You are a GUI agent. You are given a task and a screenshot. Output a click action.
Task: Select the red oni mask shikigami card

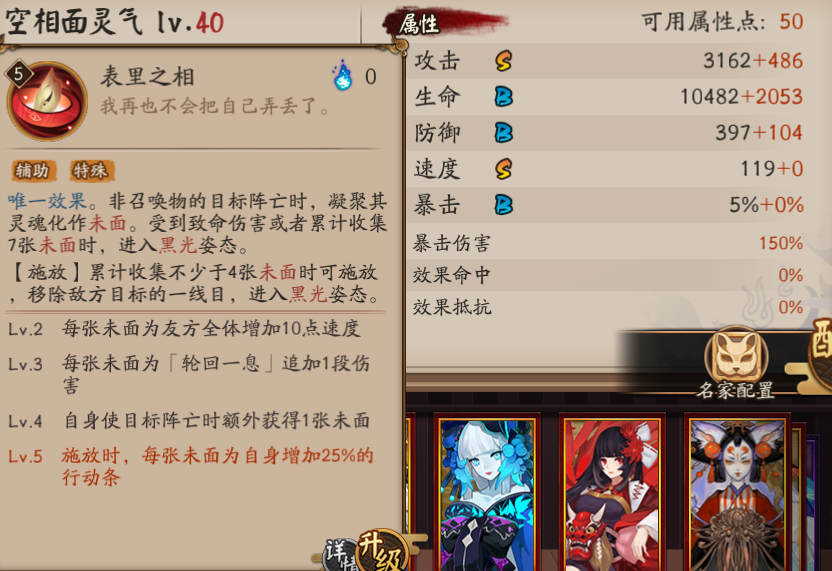click(612, 494)
